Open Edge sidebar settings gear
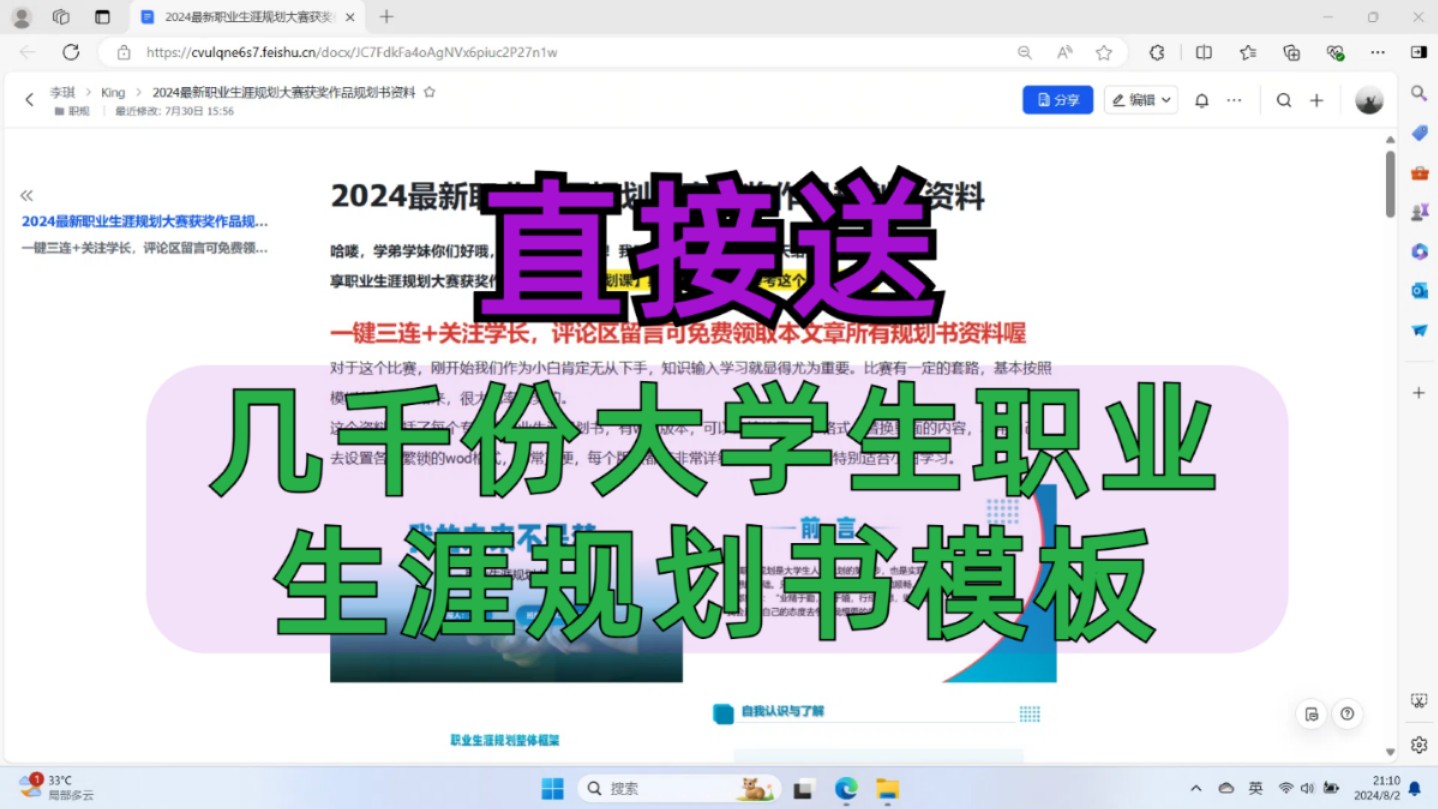The image size is (1438, 809). pos(1418,745)
